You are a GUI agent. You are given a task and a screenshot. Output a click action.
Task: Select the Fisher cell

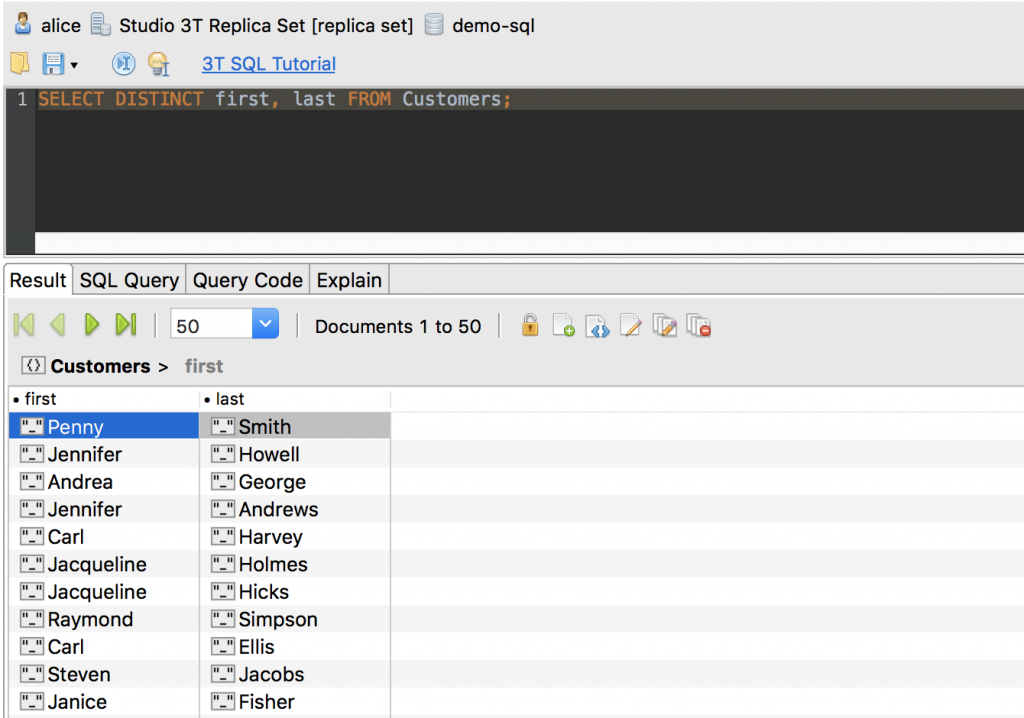[295, 700]
